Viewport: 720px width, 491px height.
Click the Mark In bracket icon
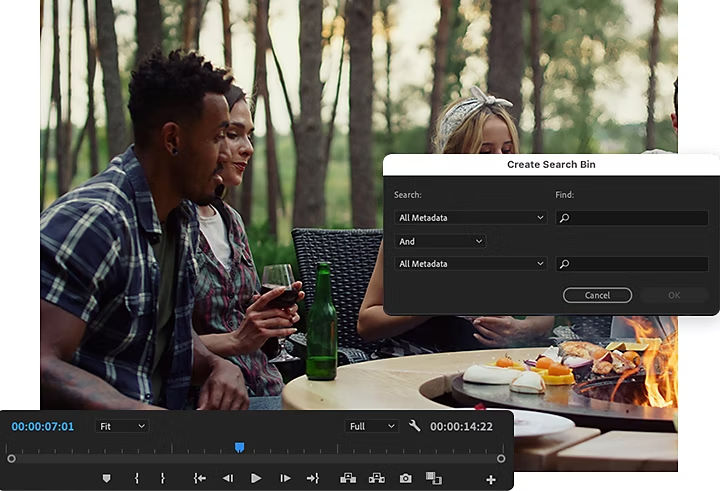tap(137, 479)
